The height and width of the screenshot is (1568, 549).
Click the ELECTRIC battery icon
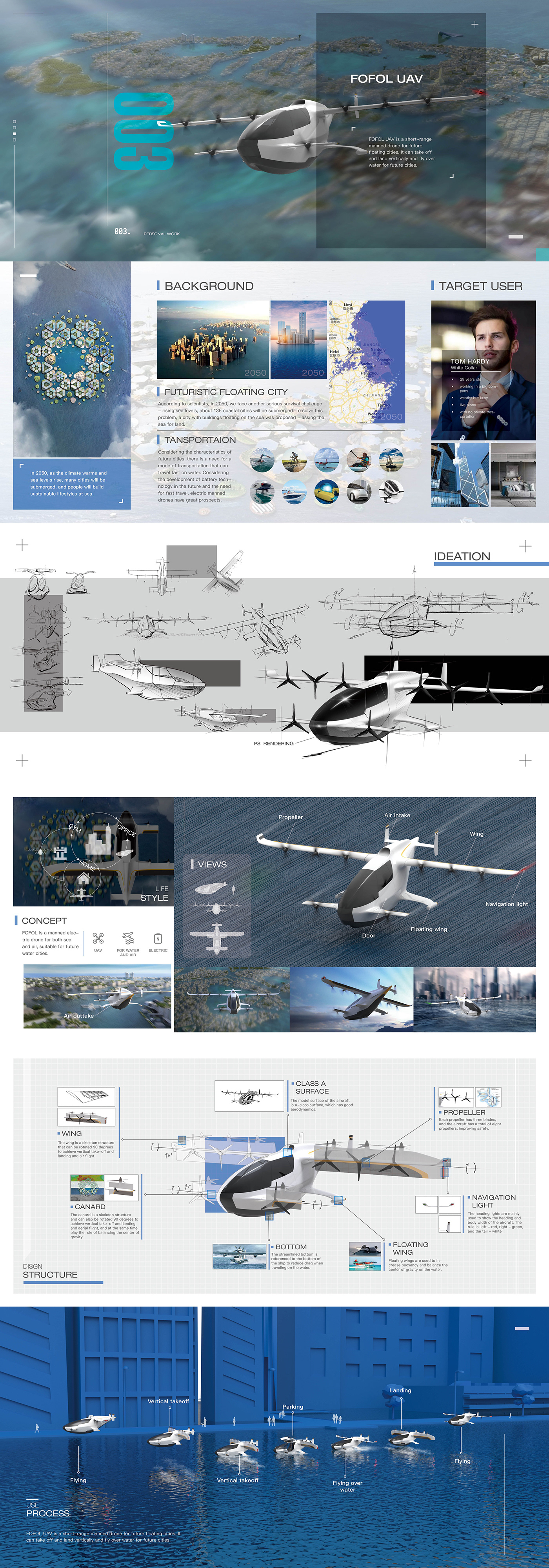[x=158, y=938]
